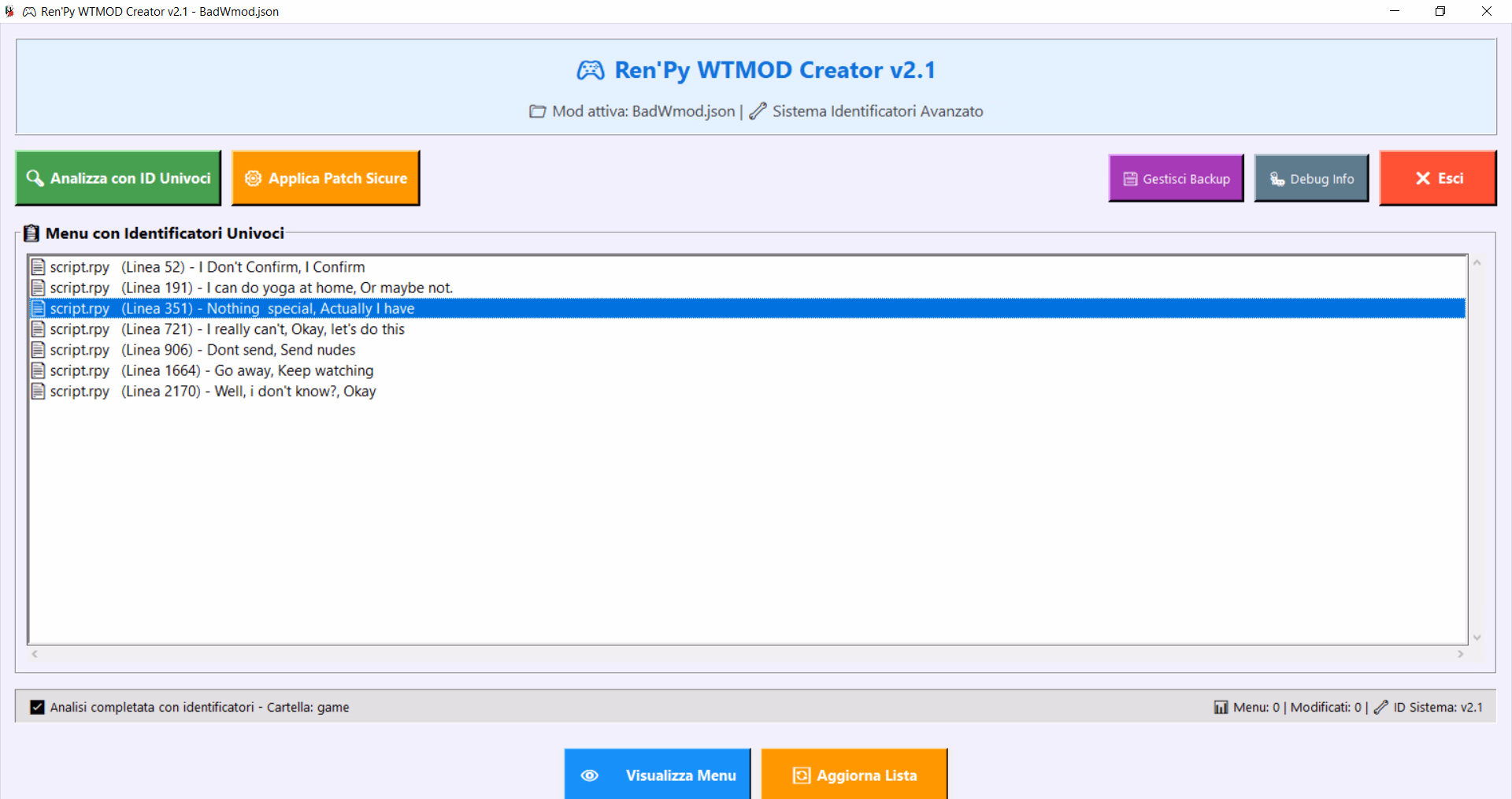Screen dimensions: 1512x799
Task: Click the horizontal scrollbar left arrow
Action: [35, 654]
